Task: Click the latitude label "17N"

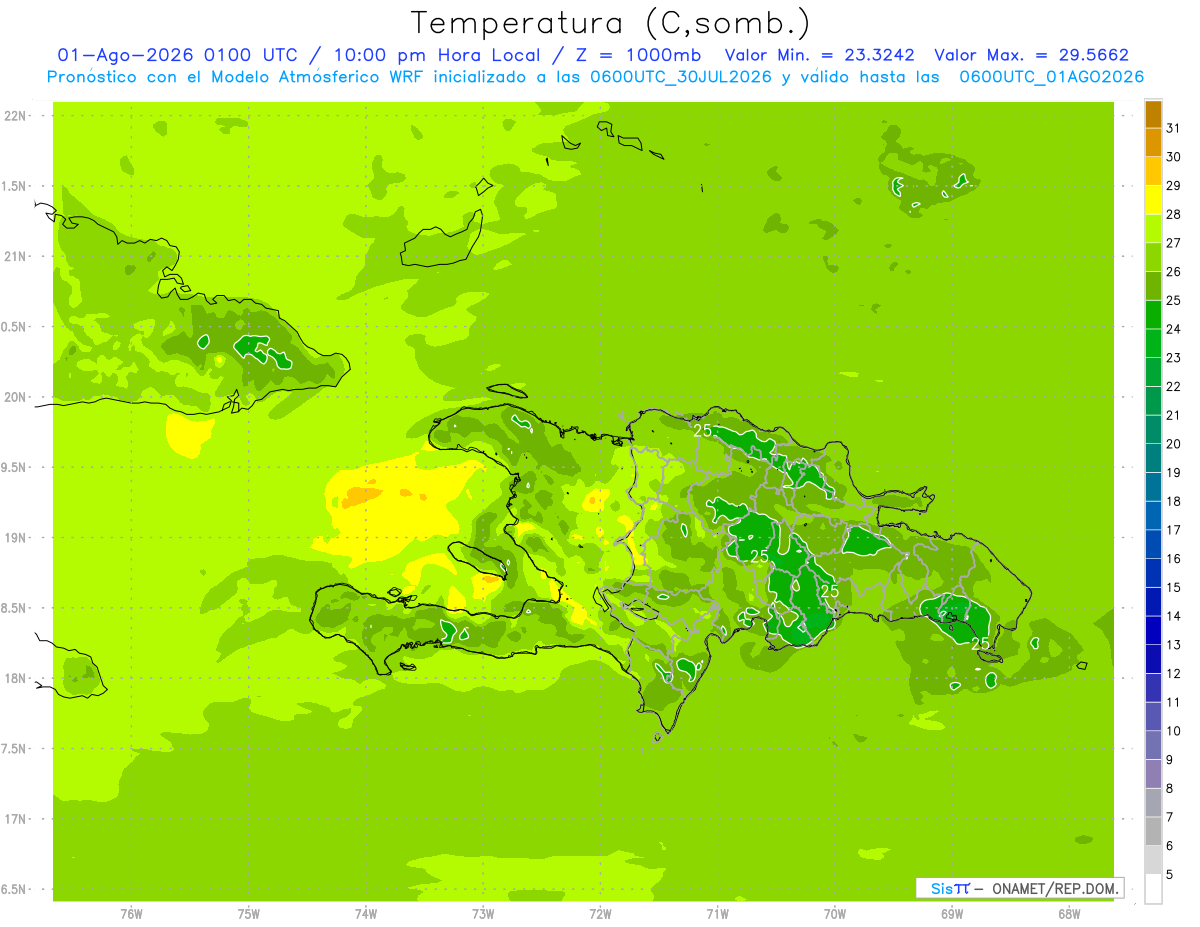Action: point(17,819)
